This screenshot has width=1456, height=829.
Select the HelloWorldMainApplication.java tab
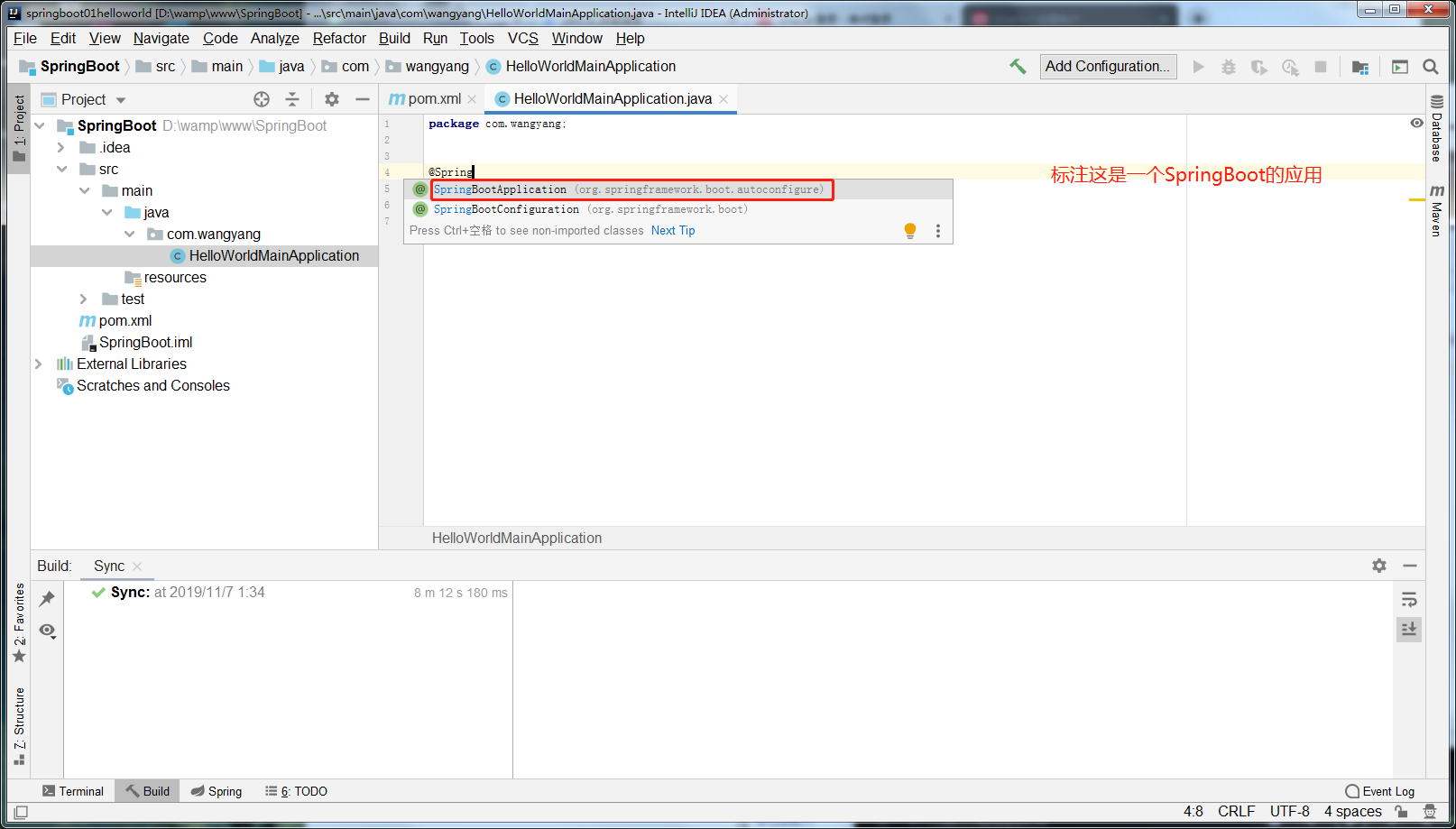point(613,99)
